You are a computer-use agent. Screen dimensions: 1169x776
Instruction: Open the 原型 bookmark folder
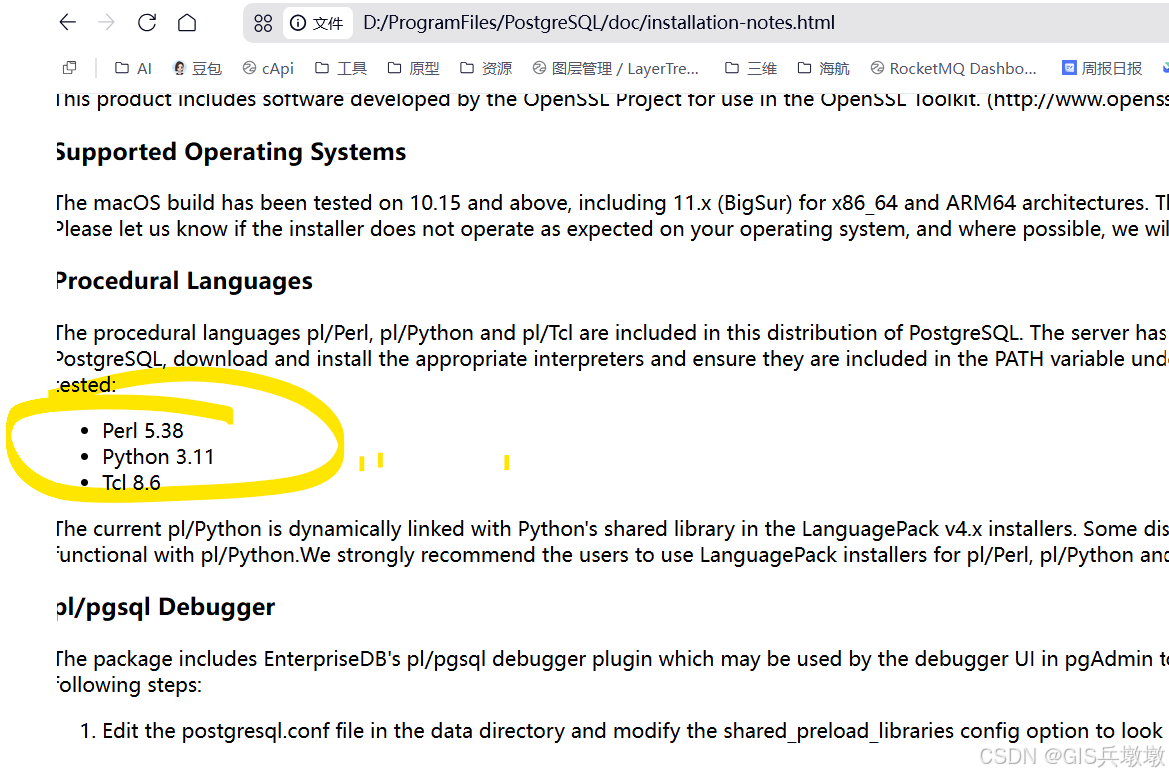coord(413,69)
